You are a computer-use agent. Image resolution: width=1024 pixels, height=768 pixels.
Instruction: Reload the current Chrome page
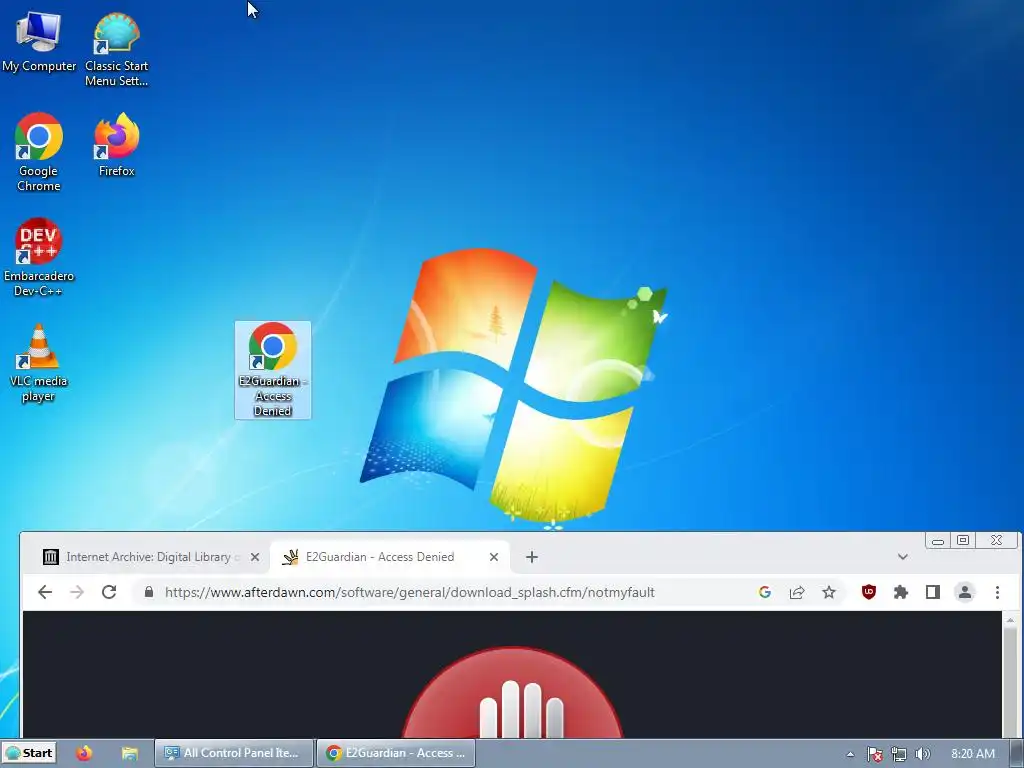click(x=109, y=592)
